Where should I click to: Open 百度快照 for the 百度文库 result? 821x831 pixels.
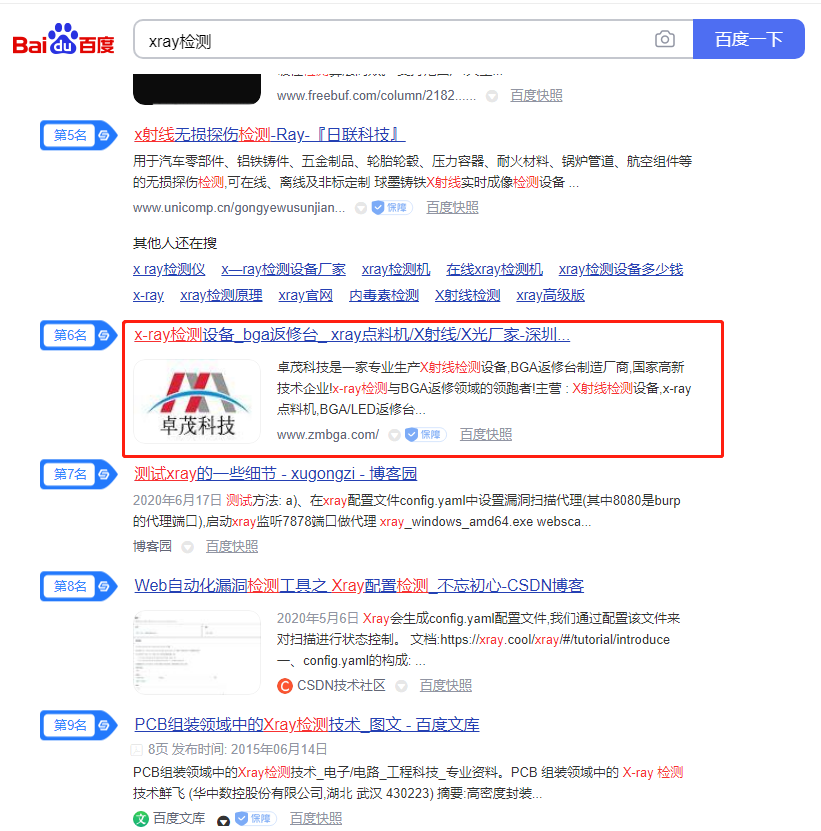[x=316, y=818]
